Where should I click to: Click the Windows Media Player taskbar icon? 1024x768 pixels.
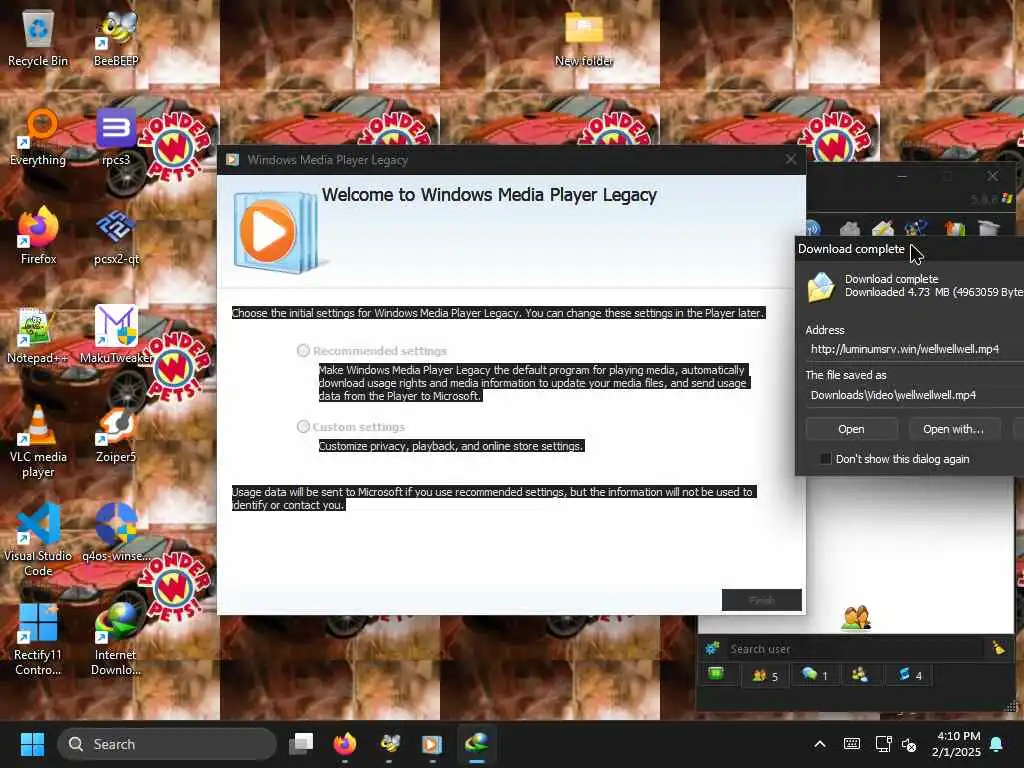point(432,744)
